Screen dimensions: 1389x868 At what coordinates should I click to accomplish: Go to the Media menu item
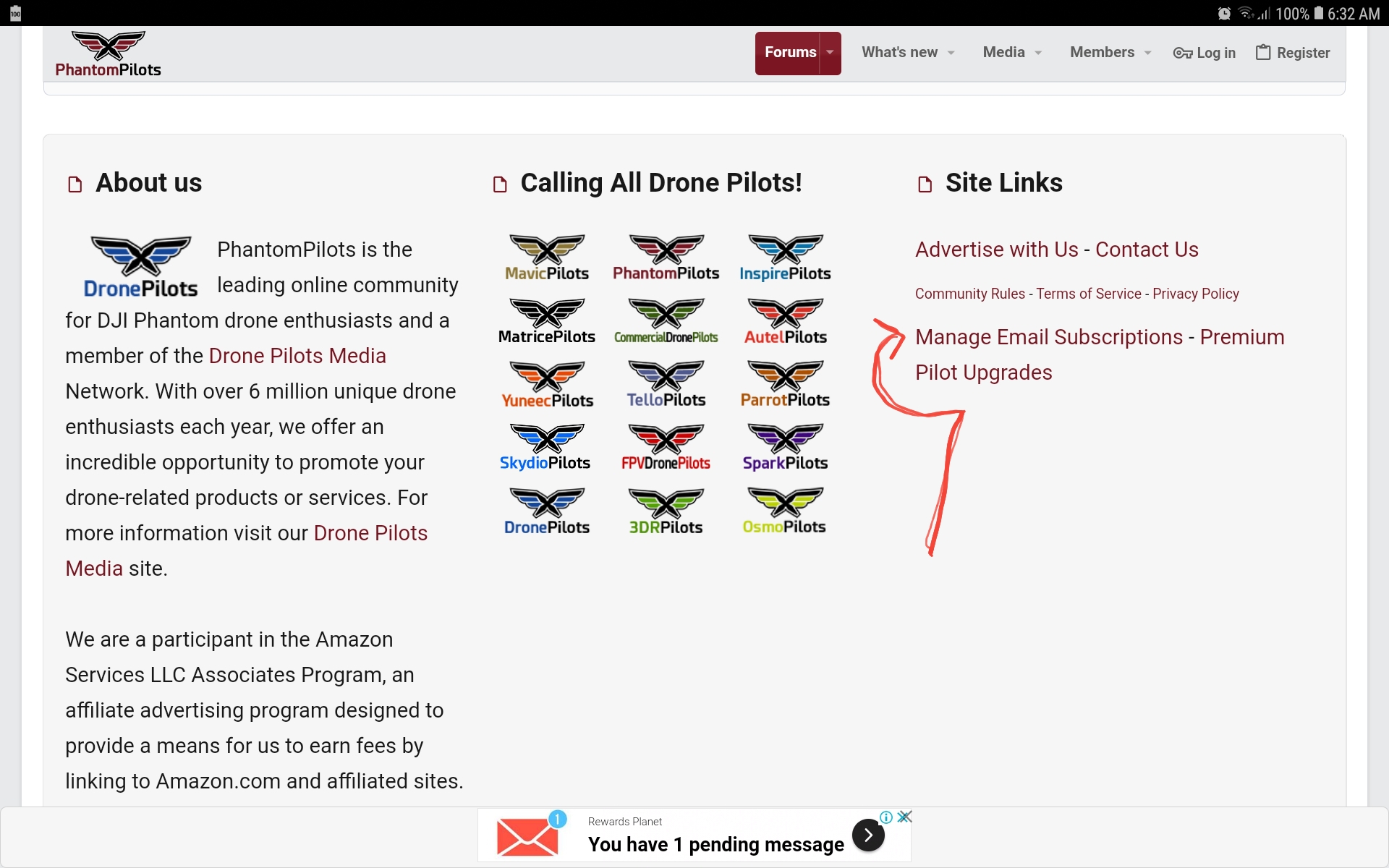[x=1003, y=52]
